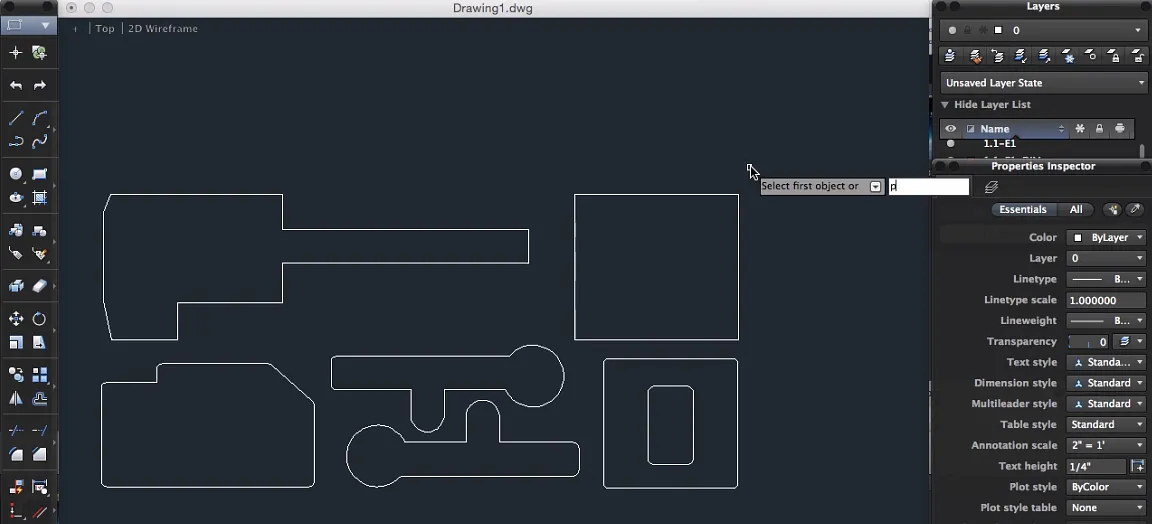Click the Pan crosshair tool
Viewport: 1152px width, 524px height.
(x=16, y=53)
